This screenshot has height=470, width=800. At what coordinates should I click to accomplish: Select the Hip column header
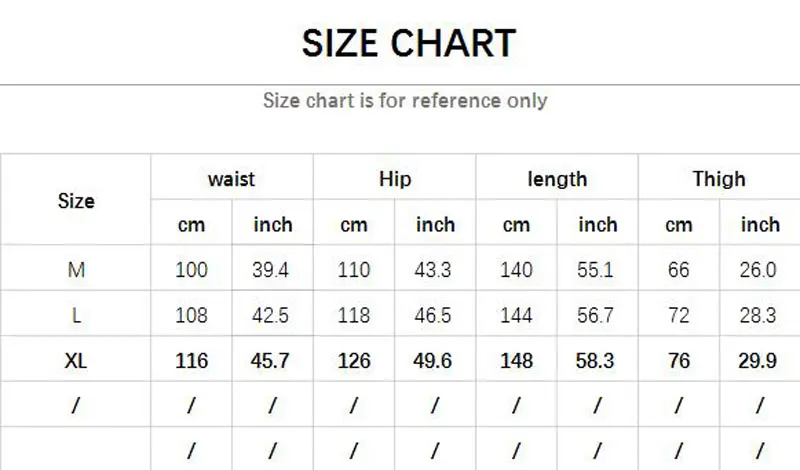[x=395, y=179]
